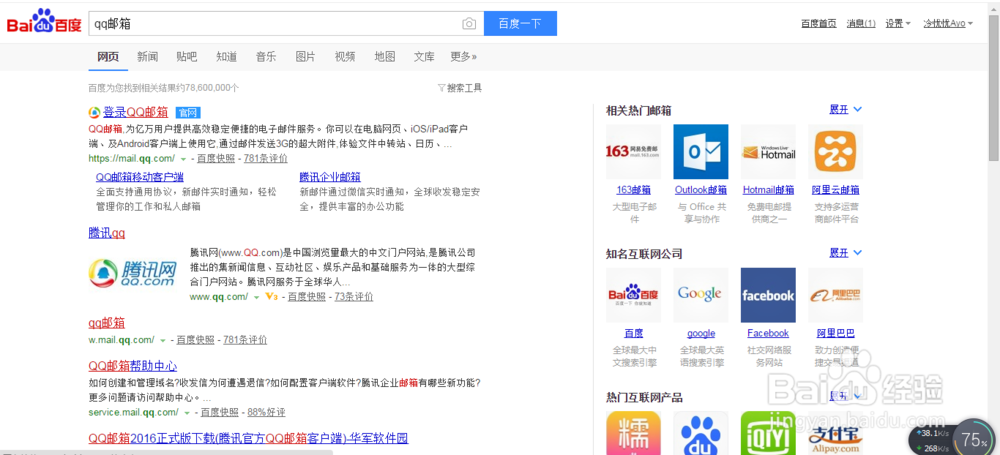
Task: Open the 搜索工具 filter tools
Action: [x=460, y=88]
